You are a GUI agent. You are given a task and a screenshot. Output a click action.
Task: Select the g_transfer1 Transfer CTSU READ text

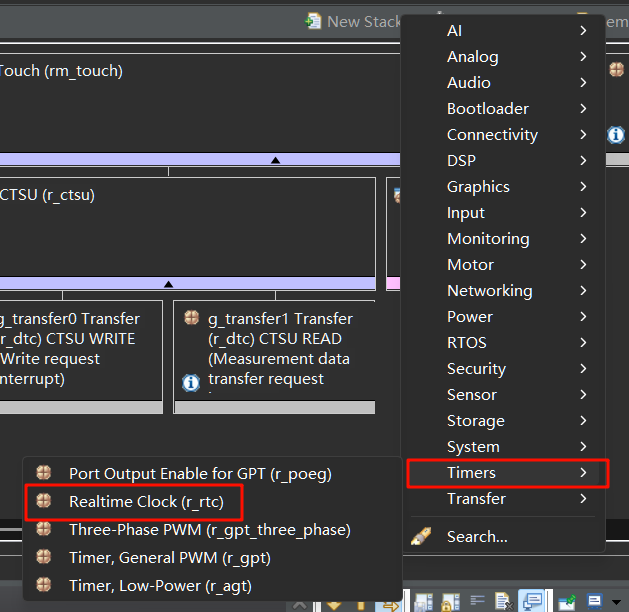pyautogui.click(x=280, y=349)
